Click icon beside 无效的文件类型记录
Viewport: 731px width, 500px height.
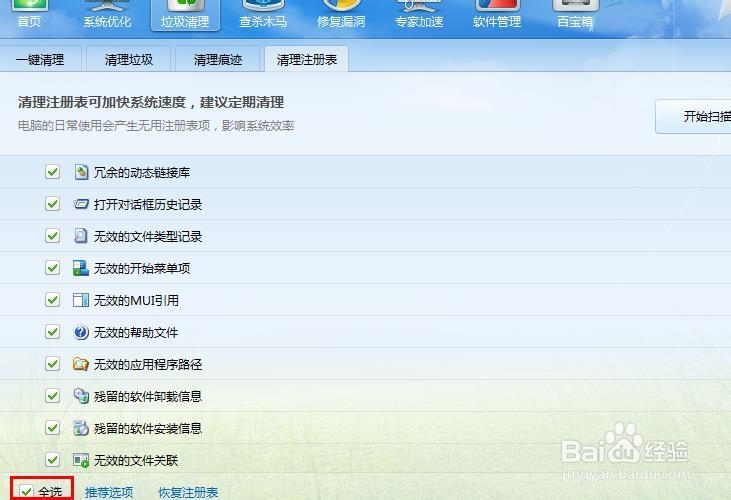(x=81, y=236)
